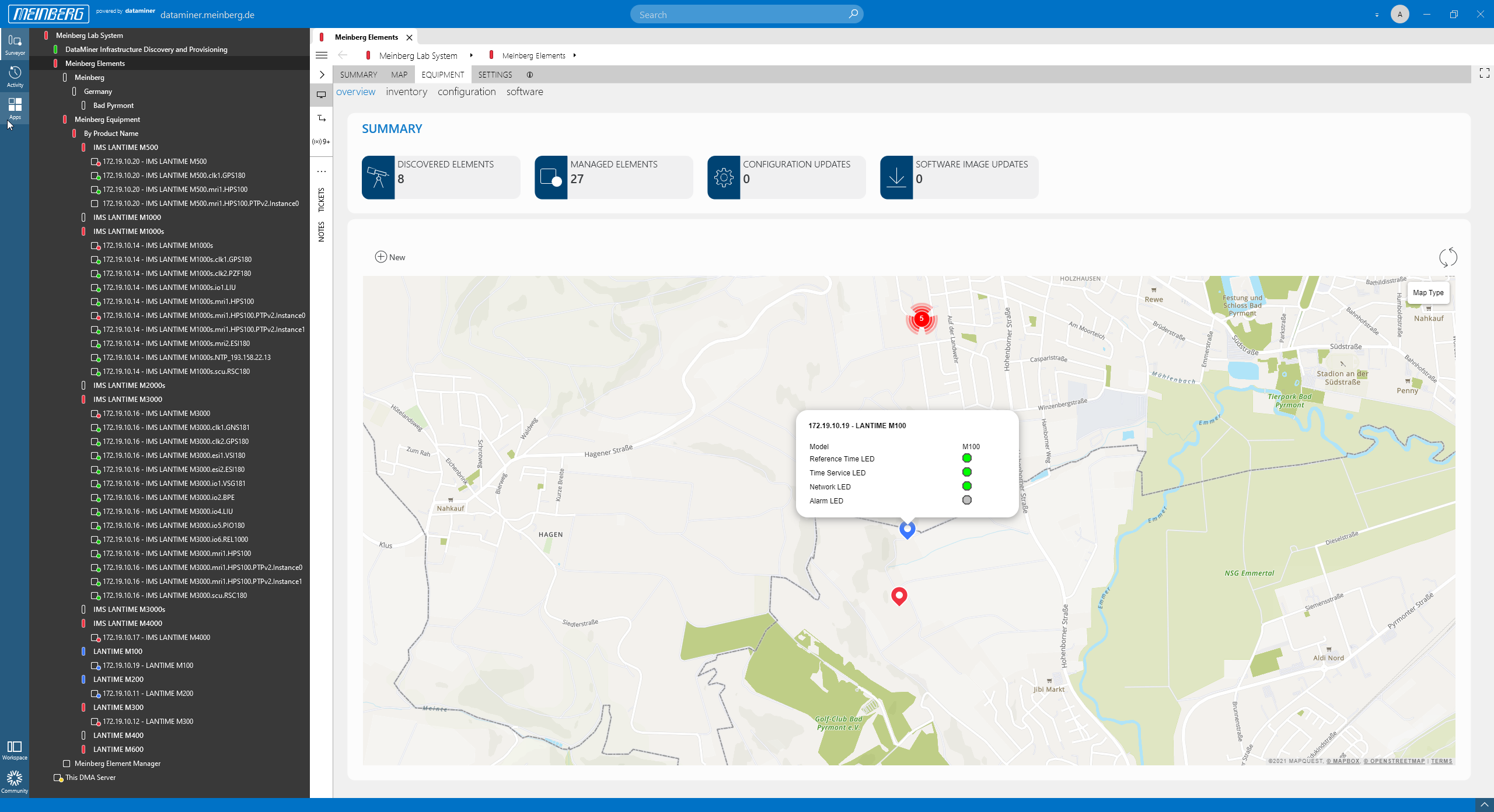Select Bad Pyrmont tree item

click(113, 106)
